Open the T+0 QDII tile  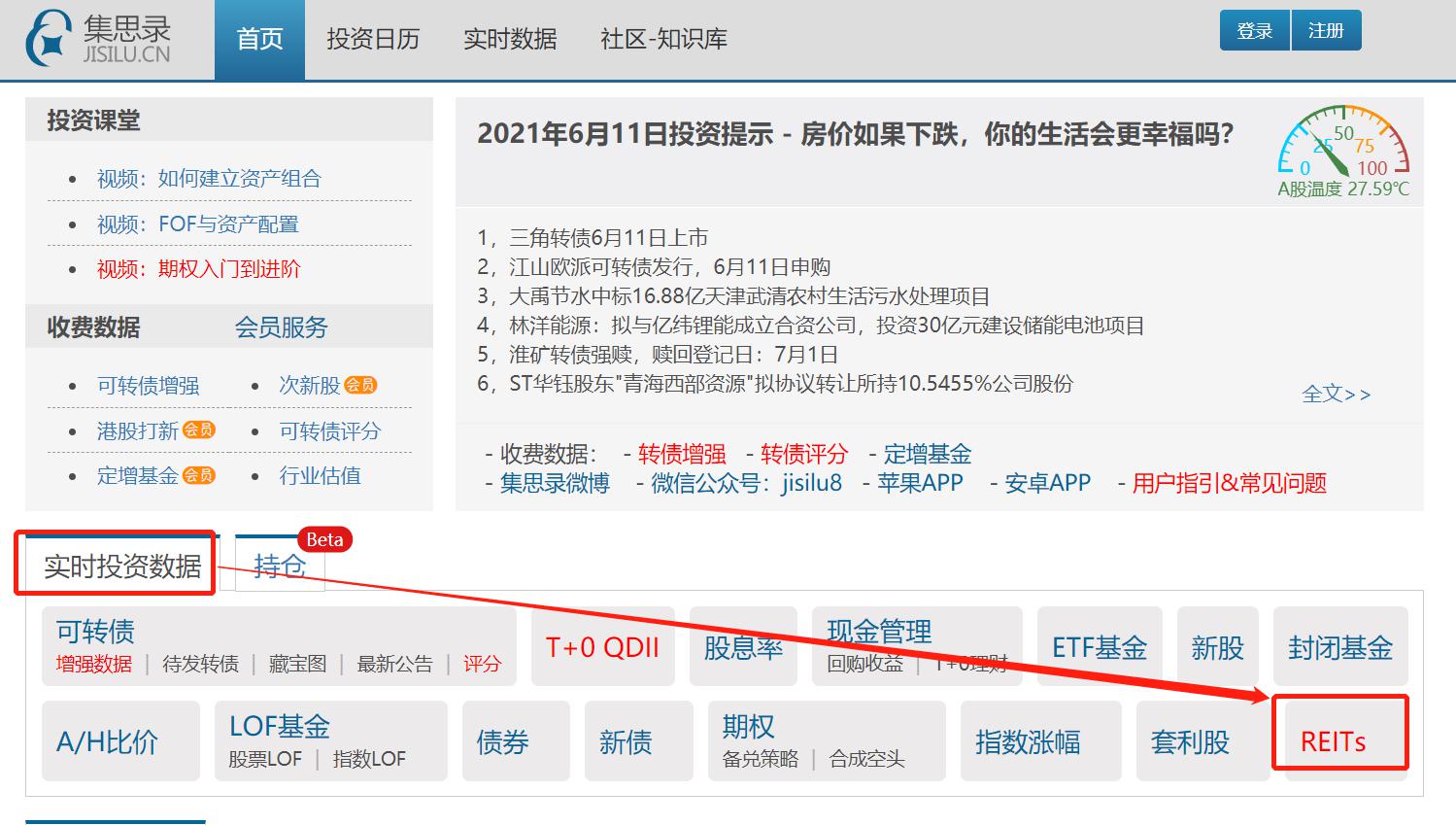tap(602, 648)
